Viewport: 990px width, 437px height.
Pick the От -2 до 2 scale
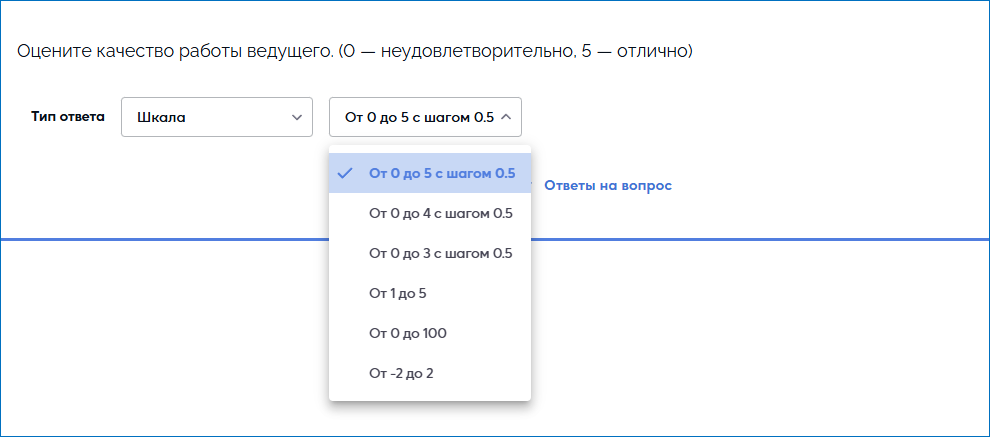(401, 373)
